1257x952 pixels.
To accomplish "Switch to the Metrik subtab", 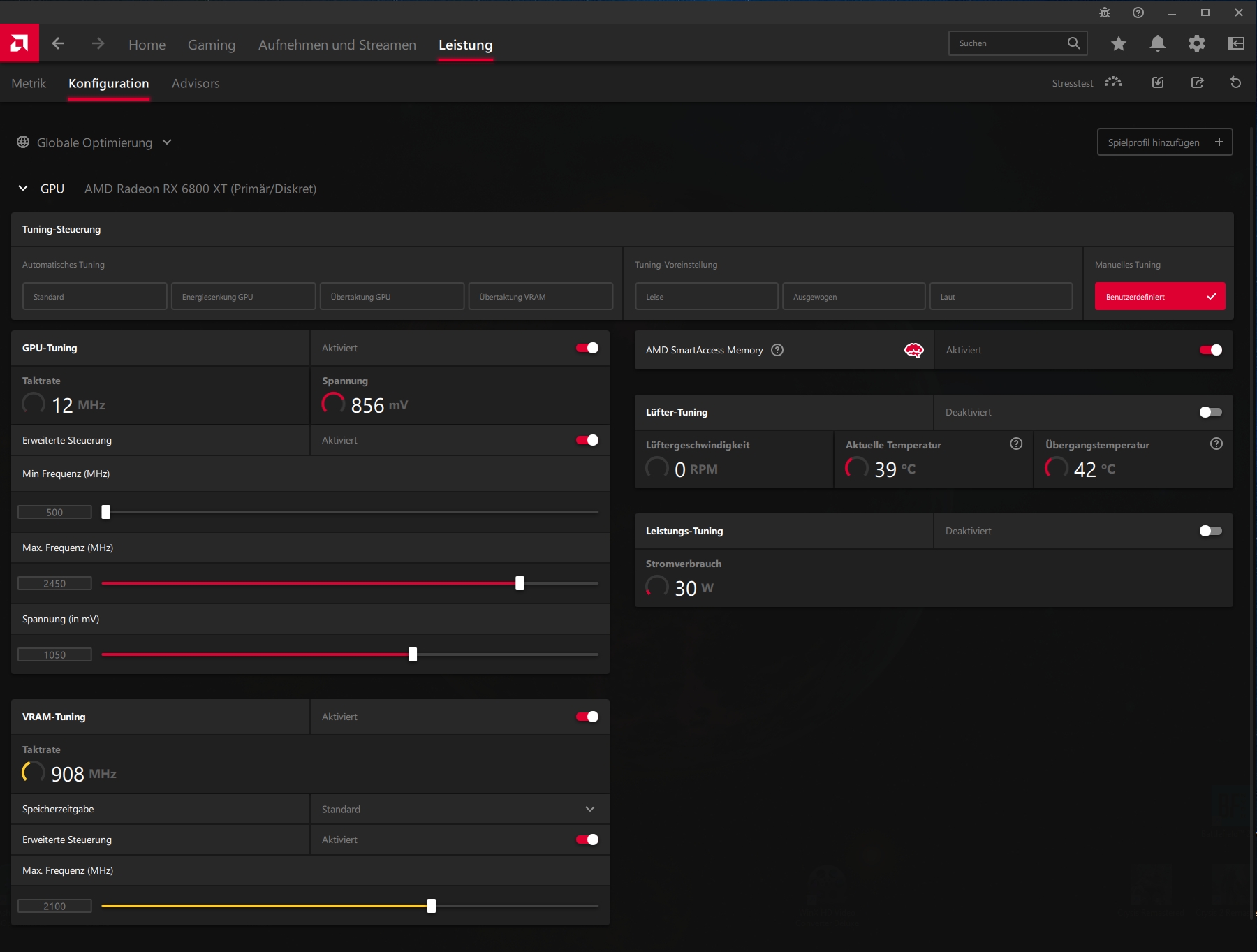I will click(x=29, y=83).
